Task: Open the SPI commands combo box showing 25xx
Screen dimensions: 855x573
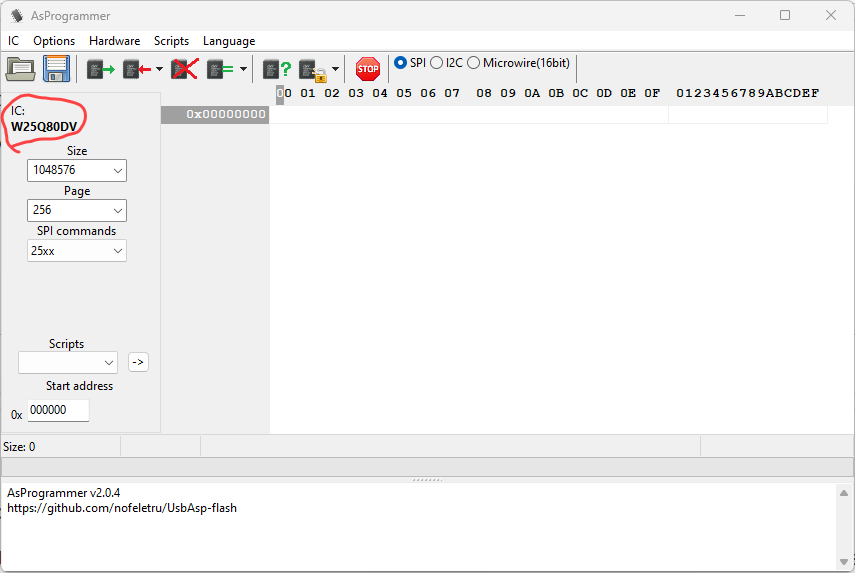Action: [77, 251]
